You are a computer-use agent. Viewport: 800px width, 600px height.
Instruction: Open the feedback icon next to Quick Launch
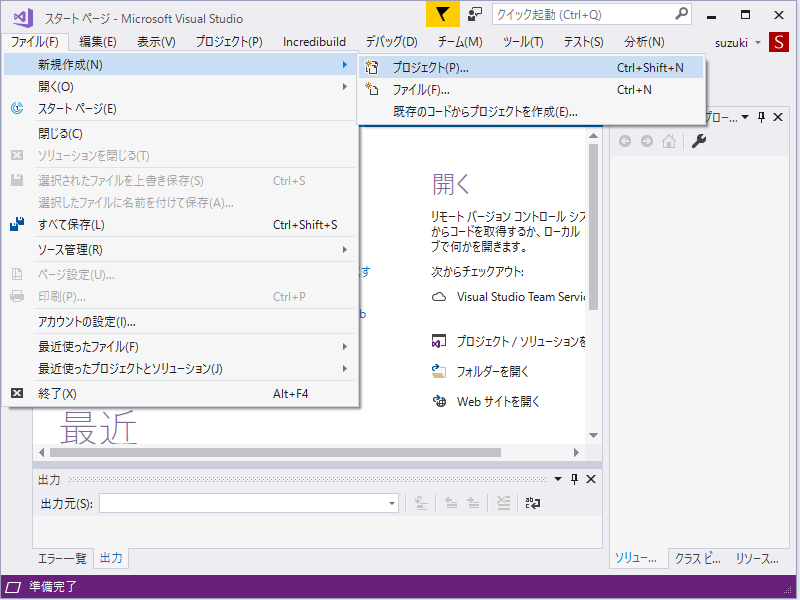475,15
